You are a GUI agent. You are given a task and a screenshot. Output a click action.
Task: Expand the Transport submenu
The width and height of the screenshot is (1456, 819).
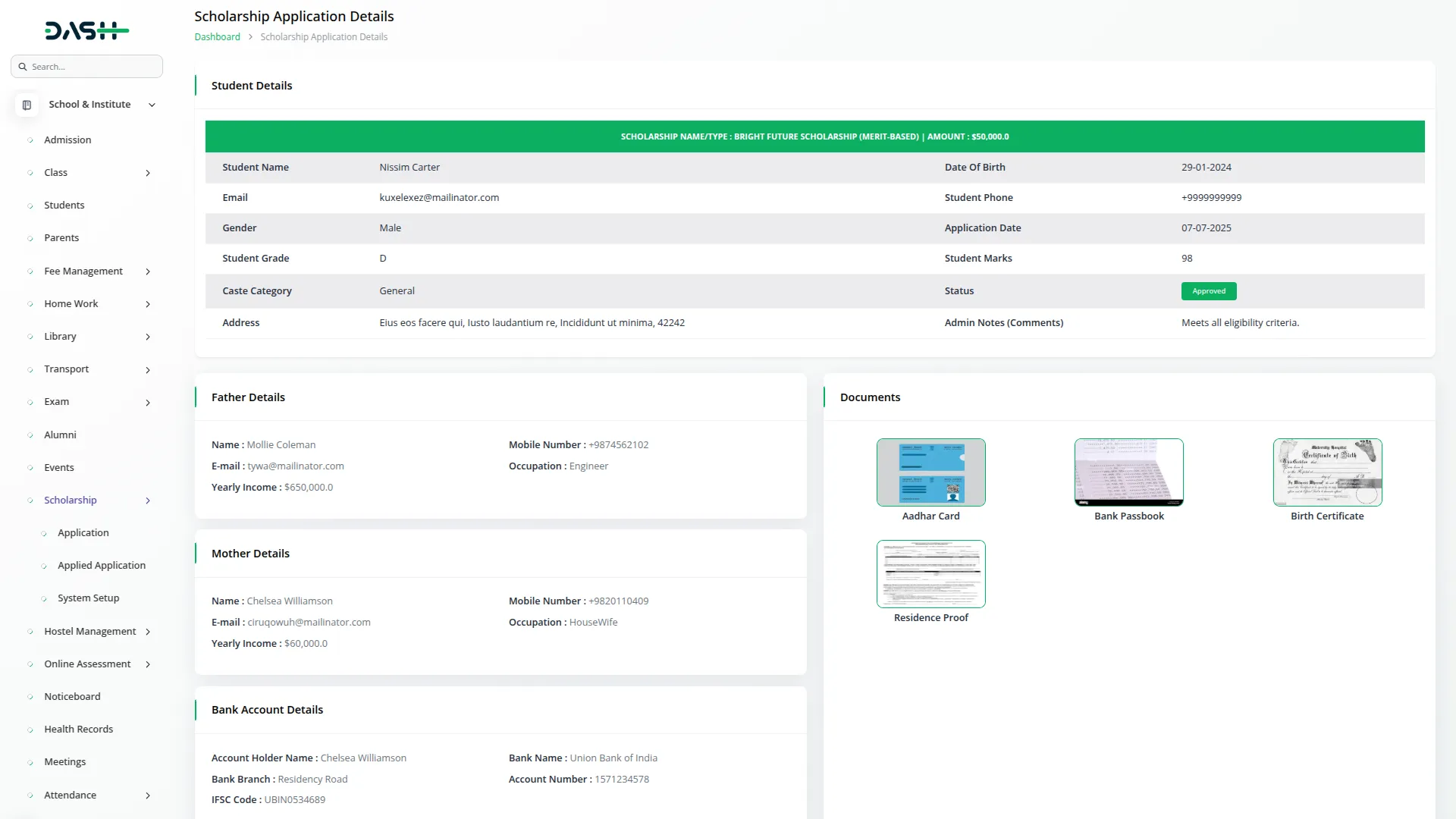pos(148,370)
